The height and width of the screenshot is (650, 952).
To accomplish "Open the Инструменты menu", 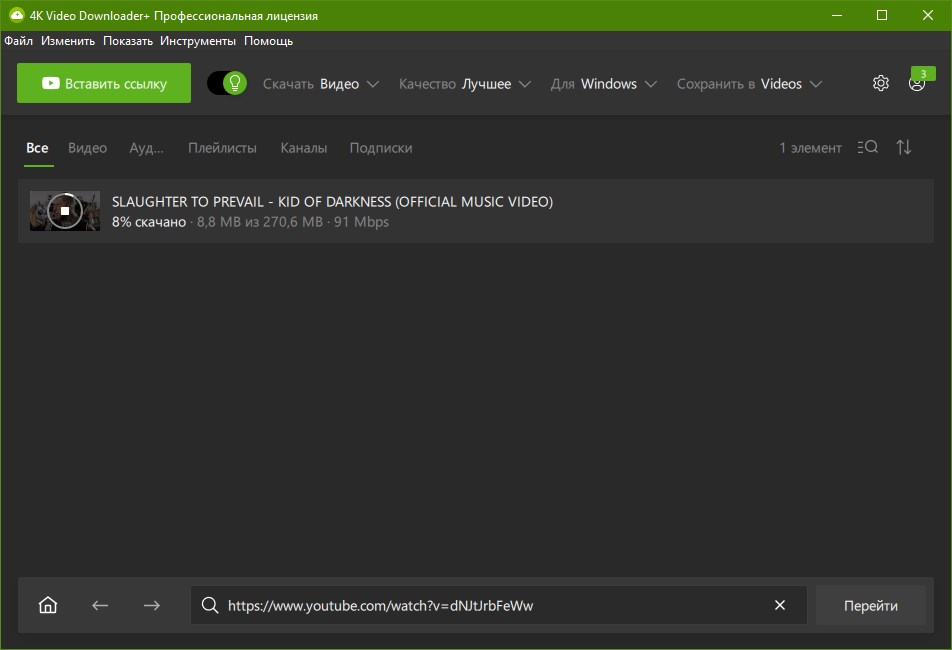I will tap(198, 41).
